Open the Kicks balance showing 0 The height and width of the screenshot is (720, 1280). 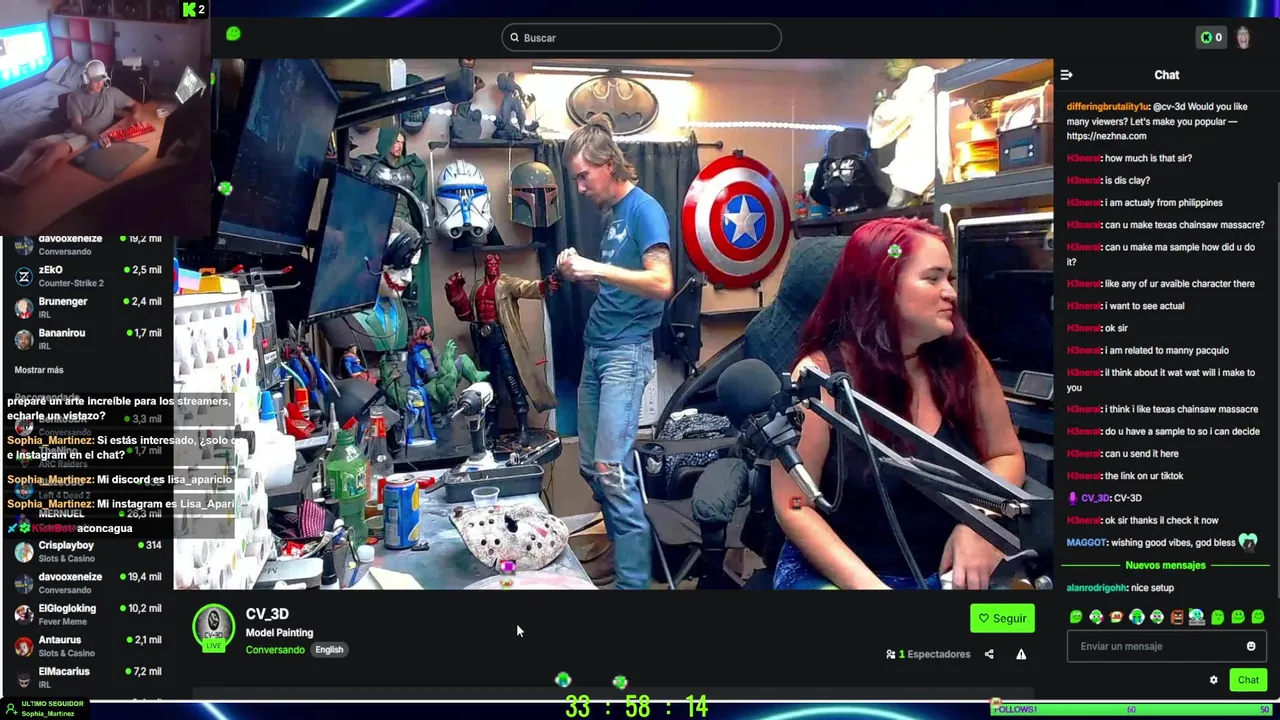(1212, 38)
